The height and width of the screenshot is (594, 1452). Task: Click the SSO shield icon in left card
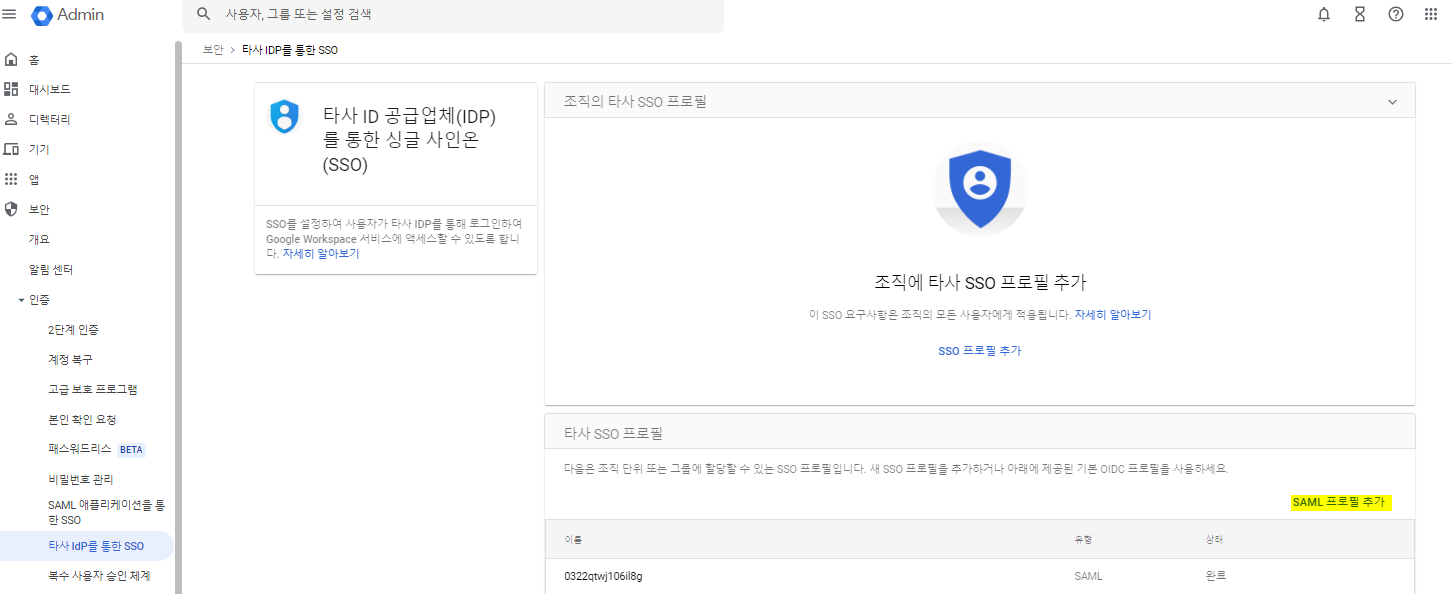pyautogui.click(x=285, y=117)
